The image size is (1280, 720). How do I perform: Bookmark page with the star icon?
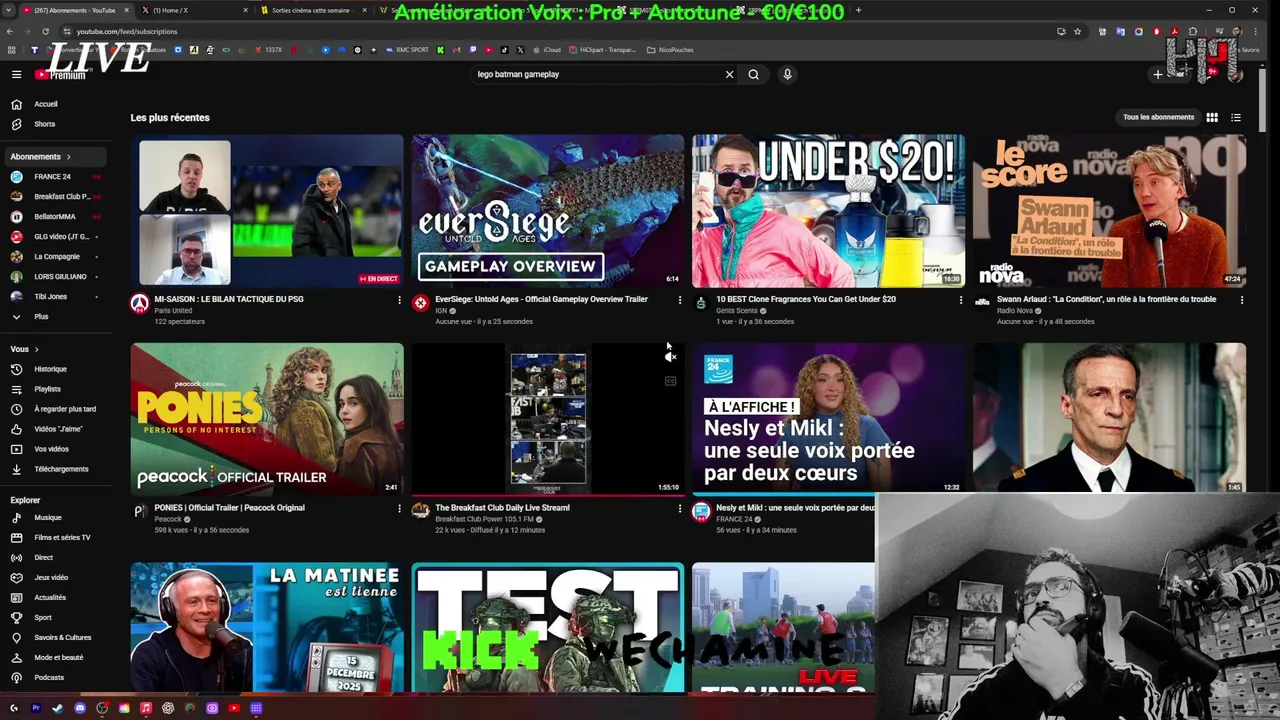pyautogui.click(x=1077, y=31)
